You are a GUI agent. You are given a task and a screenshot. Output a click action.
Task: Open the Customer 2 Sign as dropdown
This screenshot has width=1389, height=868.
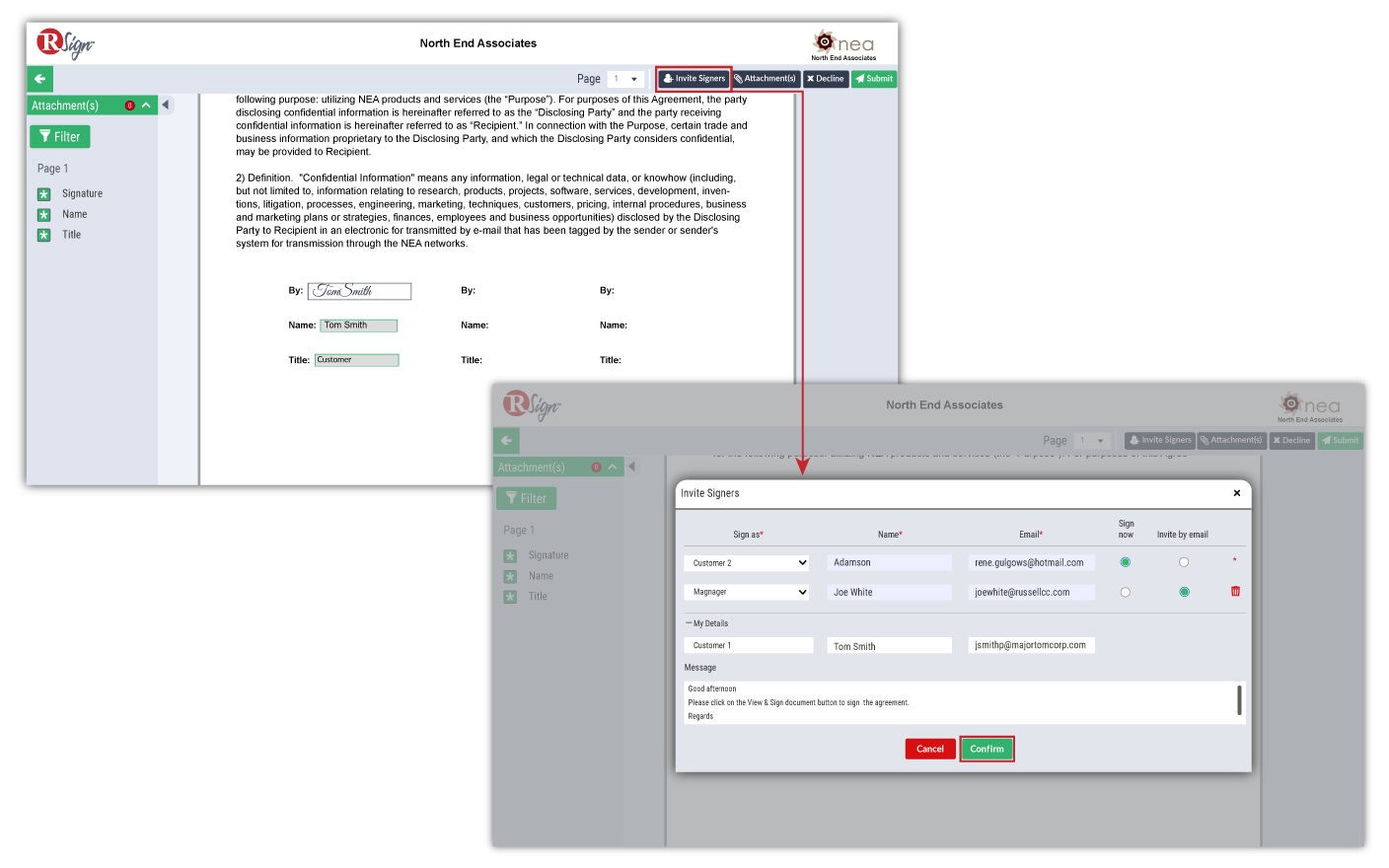click(748, 563)
